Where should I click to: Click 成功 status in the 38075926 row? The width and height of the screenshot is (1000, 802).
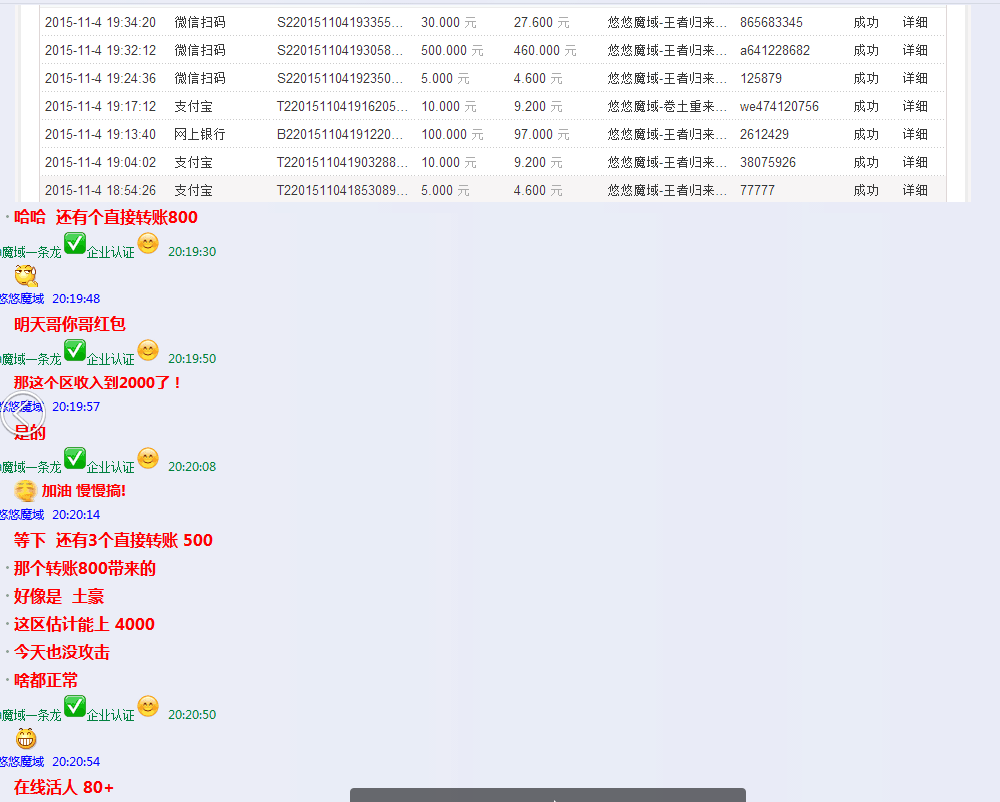(x=866, y=162)
